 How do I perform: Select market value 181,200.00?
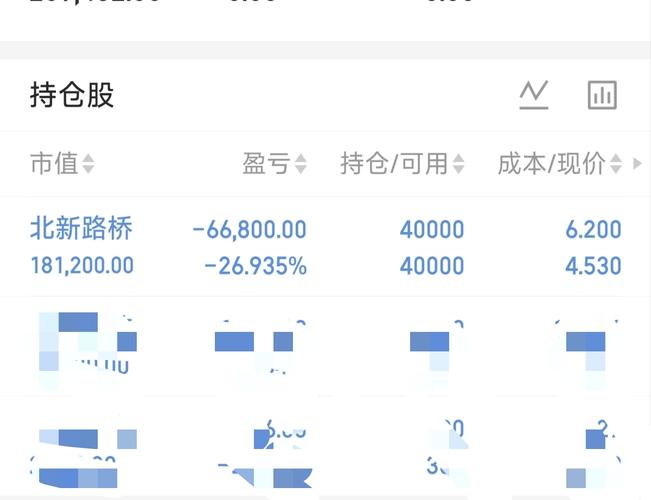coord(82,265)
